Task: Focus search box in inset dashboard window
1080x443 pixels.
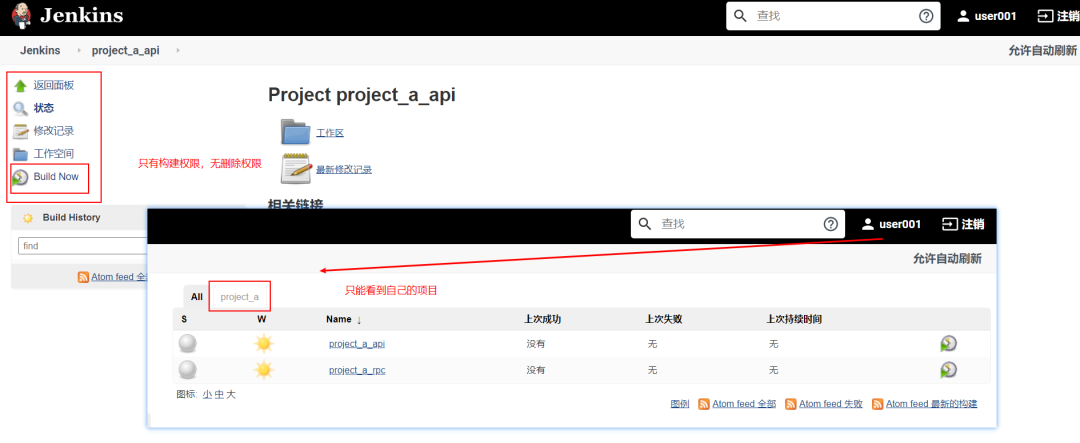Action: click(738, 224)
